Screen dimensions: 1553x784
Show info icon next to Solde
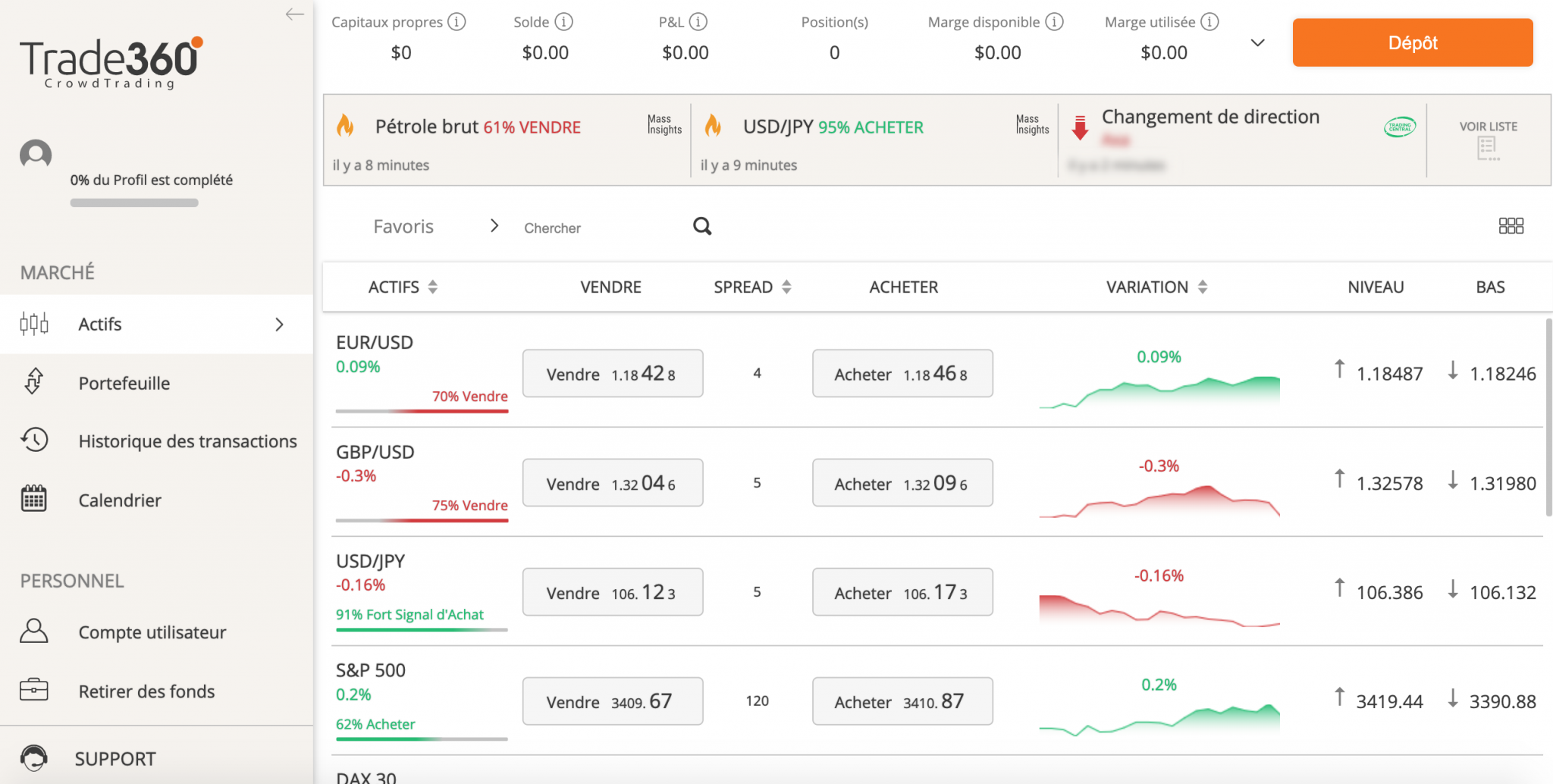click(x=563, y=22)
